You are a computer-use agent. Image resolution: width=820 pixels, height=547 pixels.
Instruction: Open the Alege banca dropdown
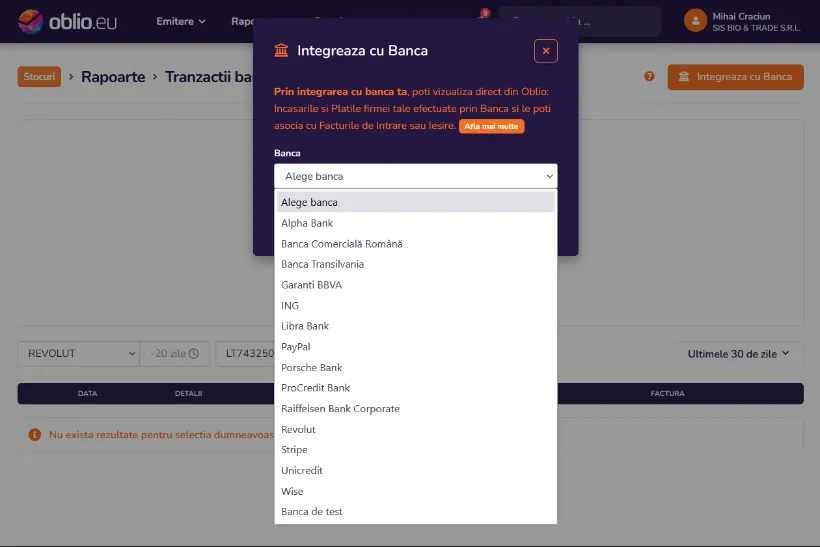click(416, 176)
